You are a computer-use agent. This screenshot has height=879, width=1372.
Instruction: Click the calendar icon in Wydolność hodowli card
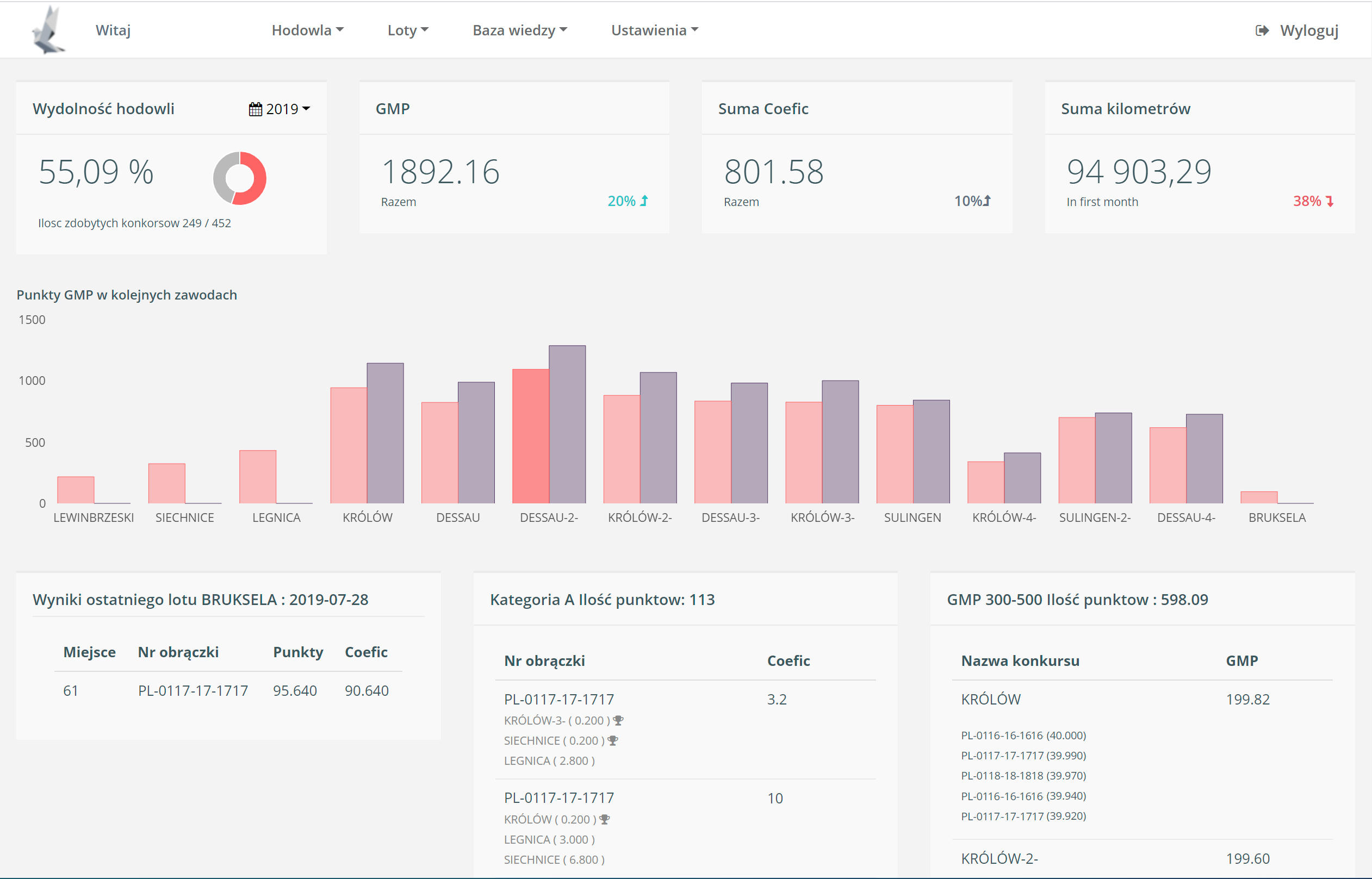[x=254, y=108]
